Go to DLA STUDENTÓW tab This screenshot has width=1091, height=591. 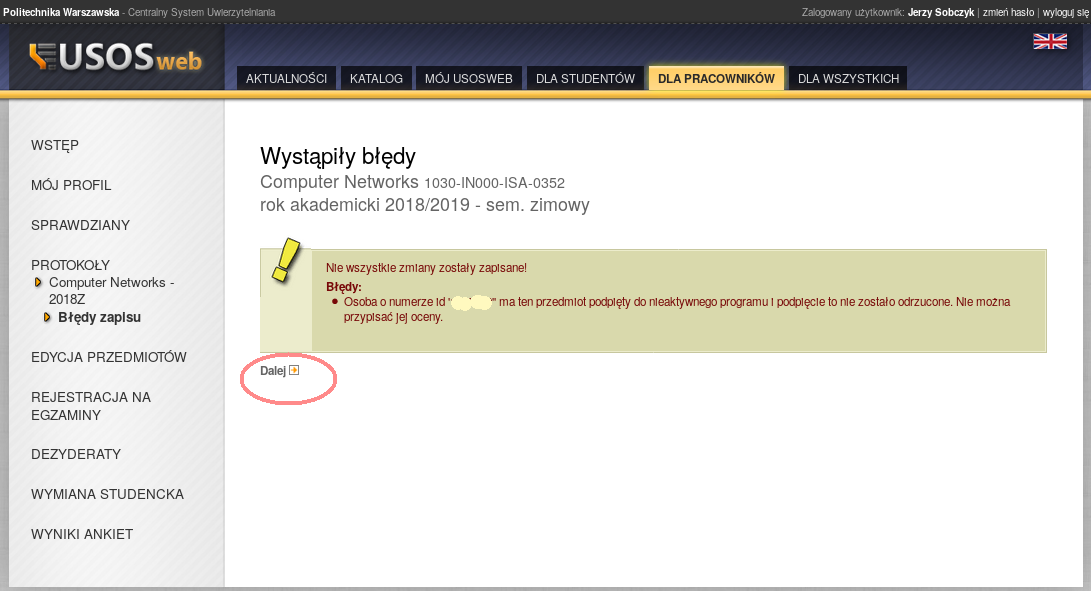tap(585, 79)
